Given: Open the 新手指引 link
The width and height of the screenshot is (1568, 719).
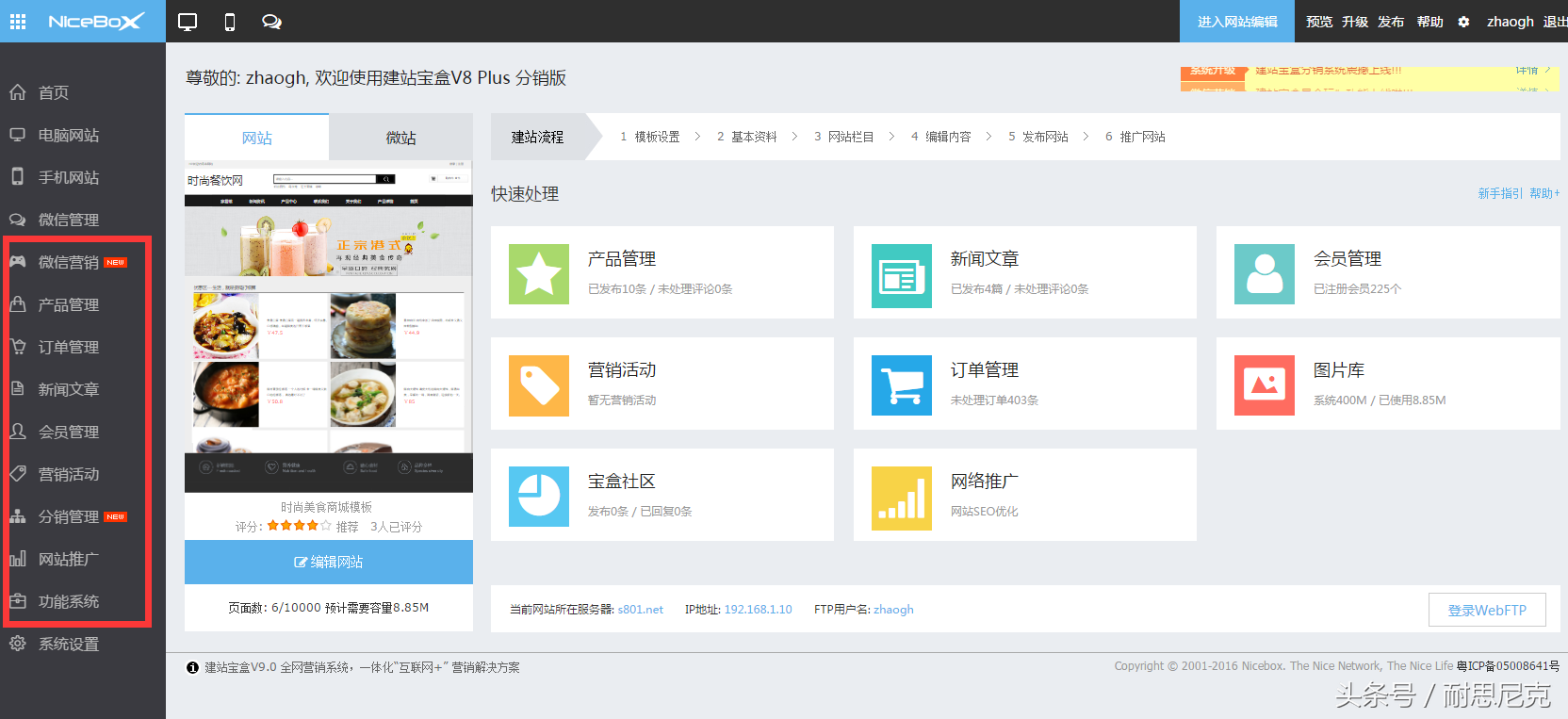Looking at the screenshot, I should (1500, 193).
